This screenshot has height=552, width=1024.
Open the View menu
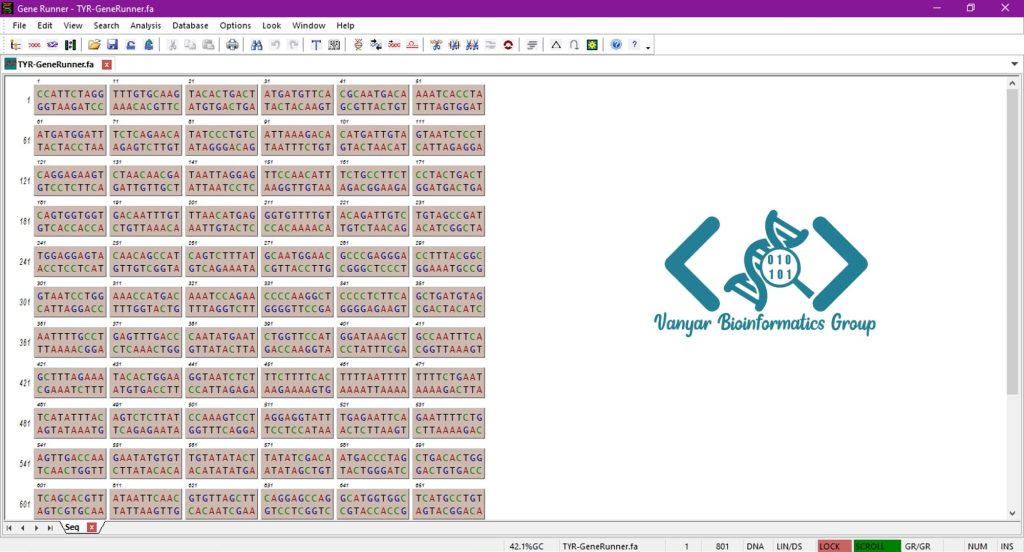(x=72, y=25)
